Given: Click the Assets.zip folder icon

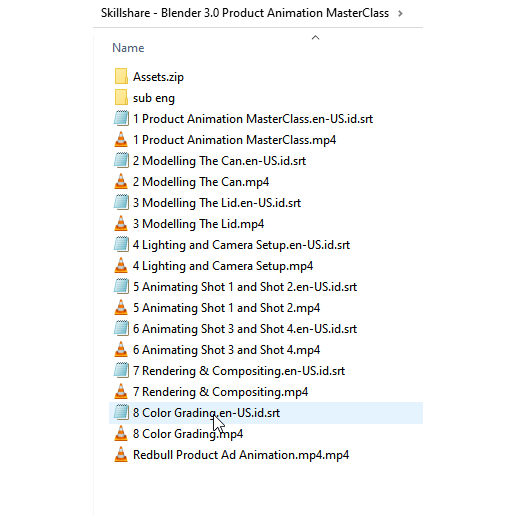Looking at the screenshot, I should (121, 77).
